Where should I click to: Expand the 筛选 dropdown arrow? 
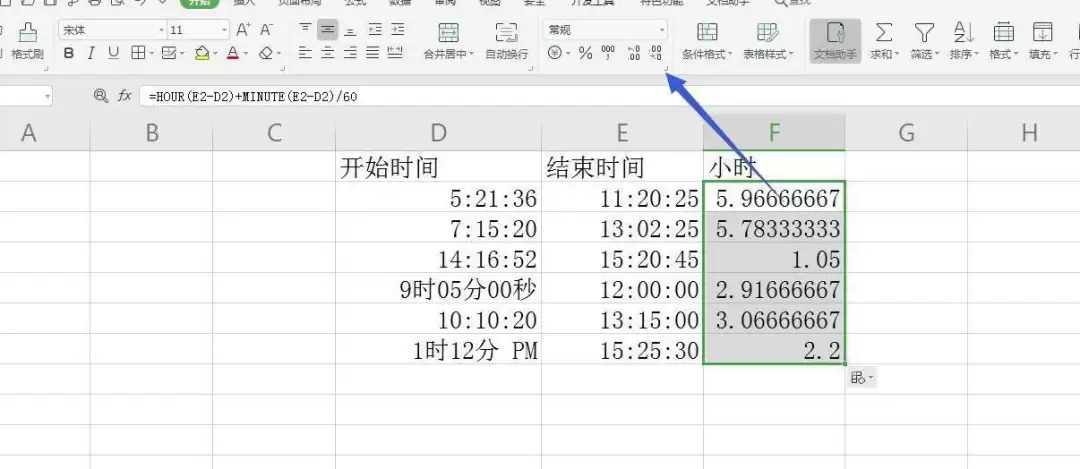tap(937, 54)
